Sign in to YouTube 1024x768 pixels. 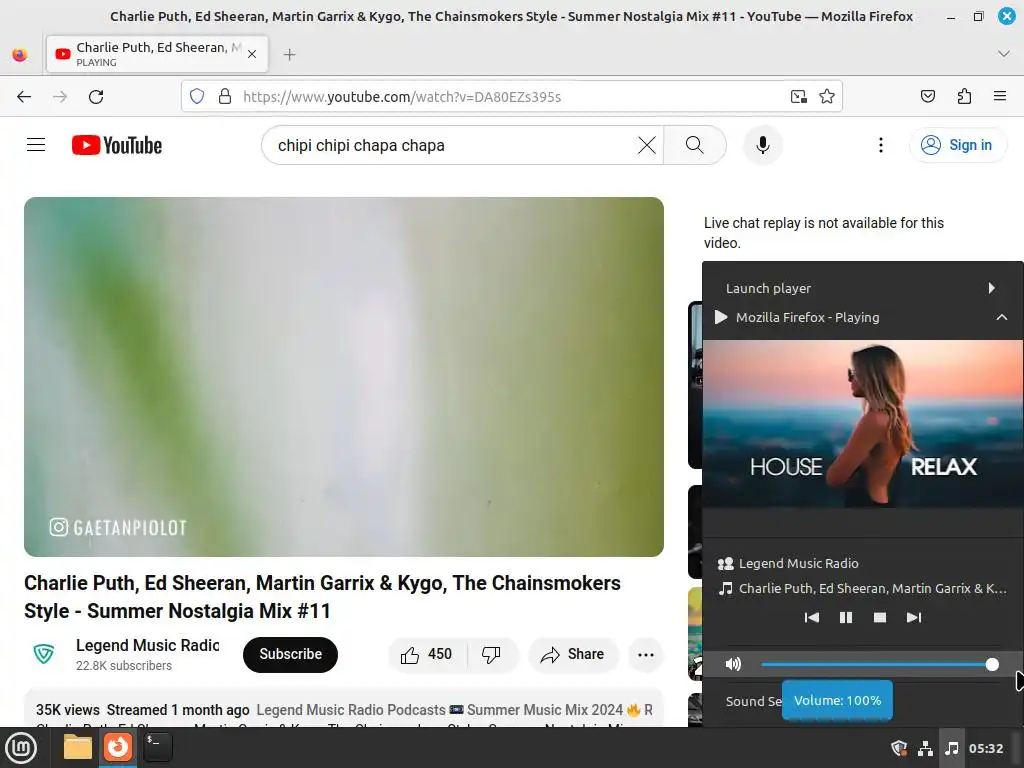pyautogui.click(x=957, y=145)
